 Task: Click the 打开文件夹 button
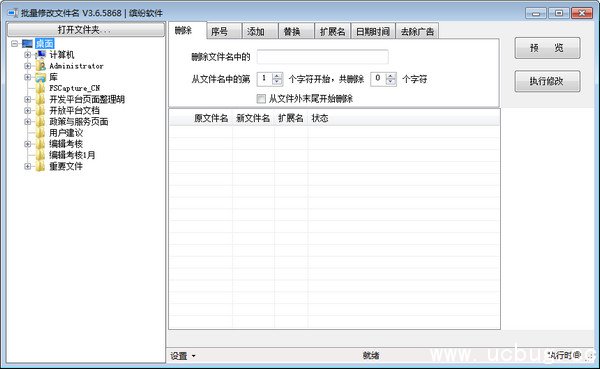click(86, 30)
